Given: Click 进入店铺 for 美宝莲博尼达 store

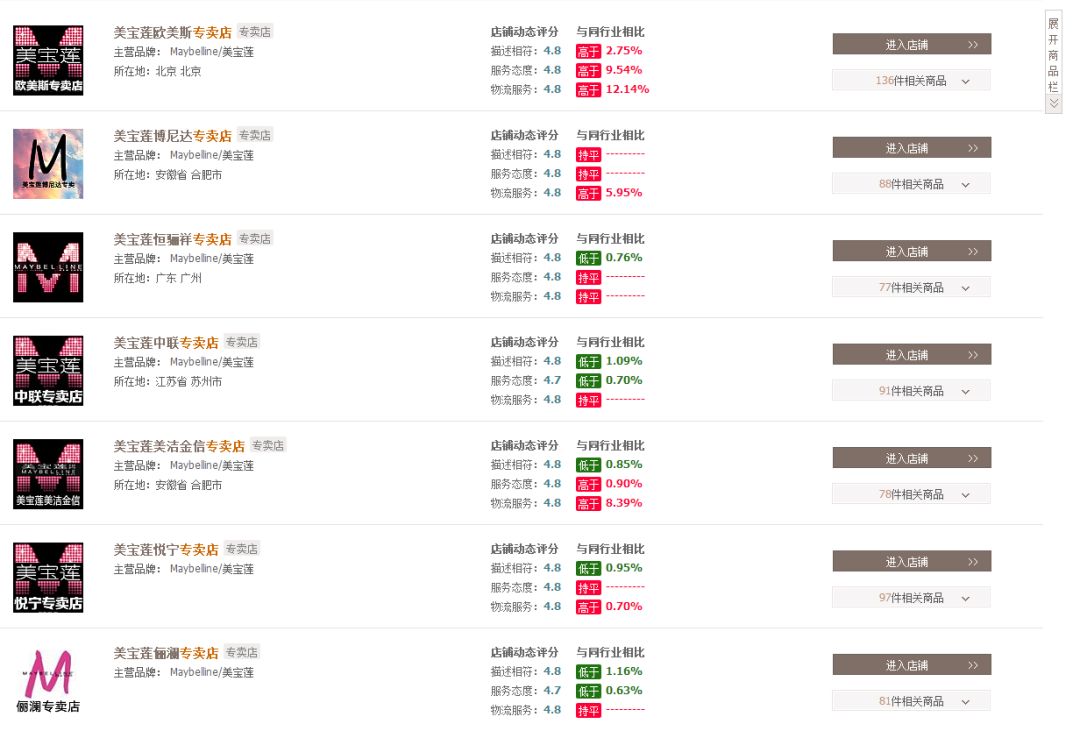Looking at the screenshot, I should click(x=911, y=148).
